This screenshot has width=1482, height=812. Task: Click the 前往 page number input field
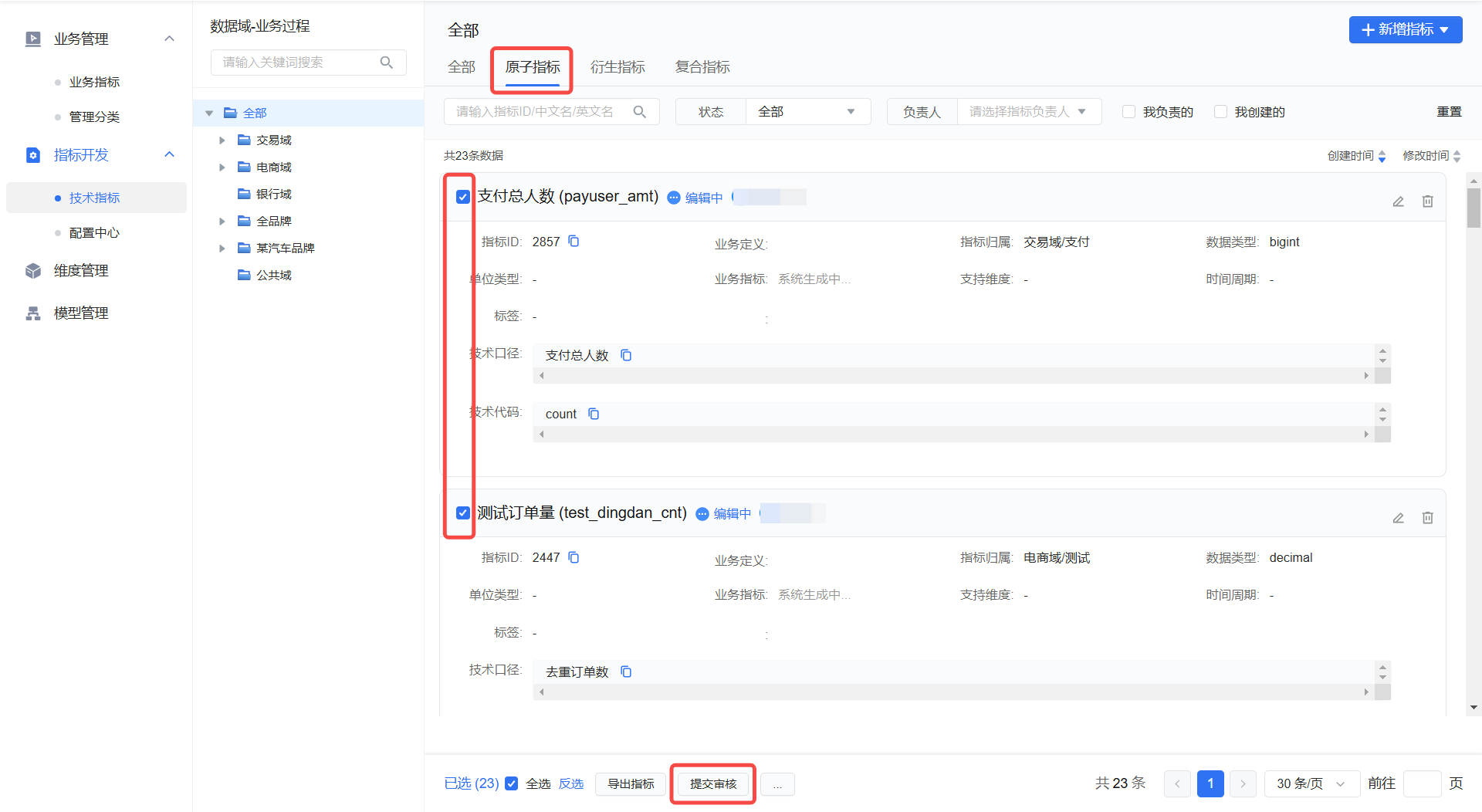pos(1421,783)
